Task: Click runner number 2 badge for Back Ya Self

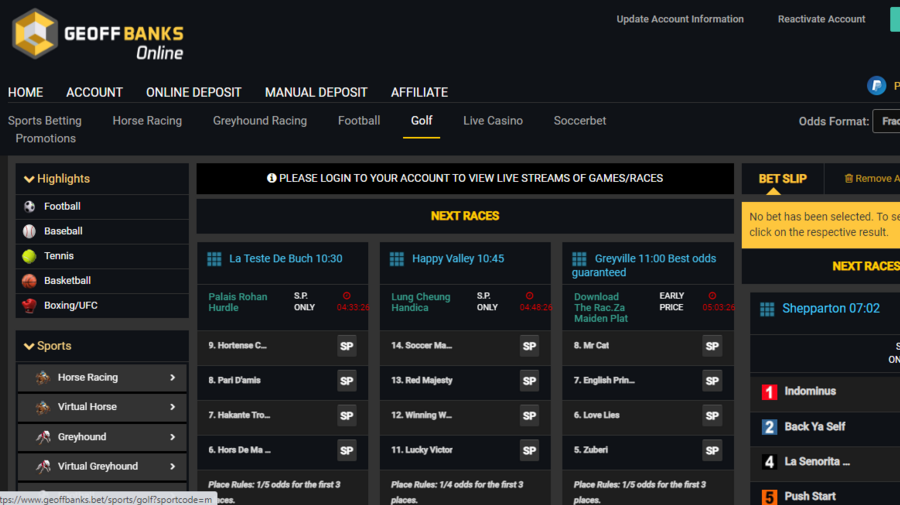Action: click(769, 427)
